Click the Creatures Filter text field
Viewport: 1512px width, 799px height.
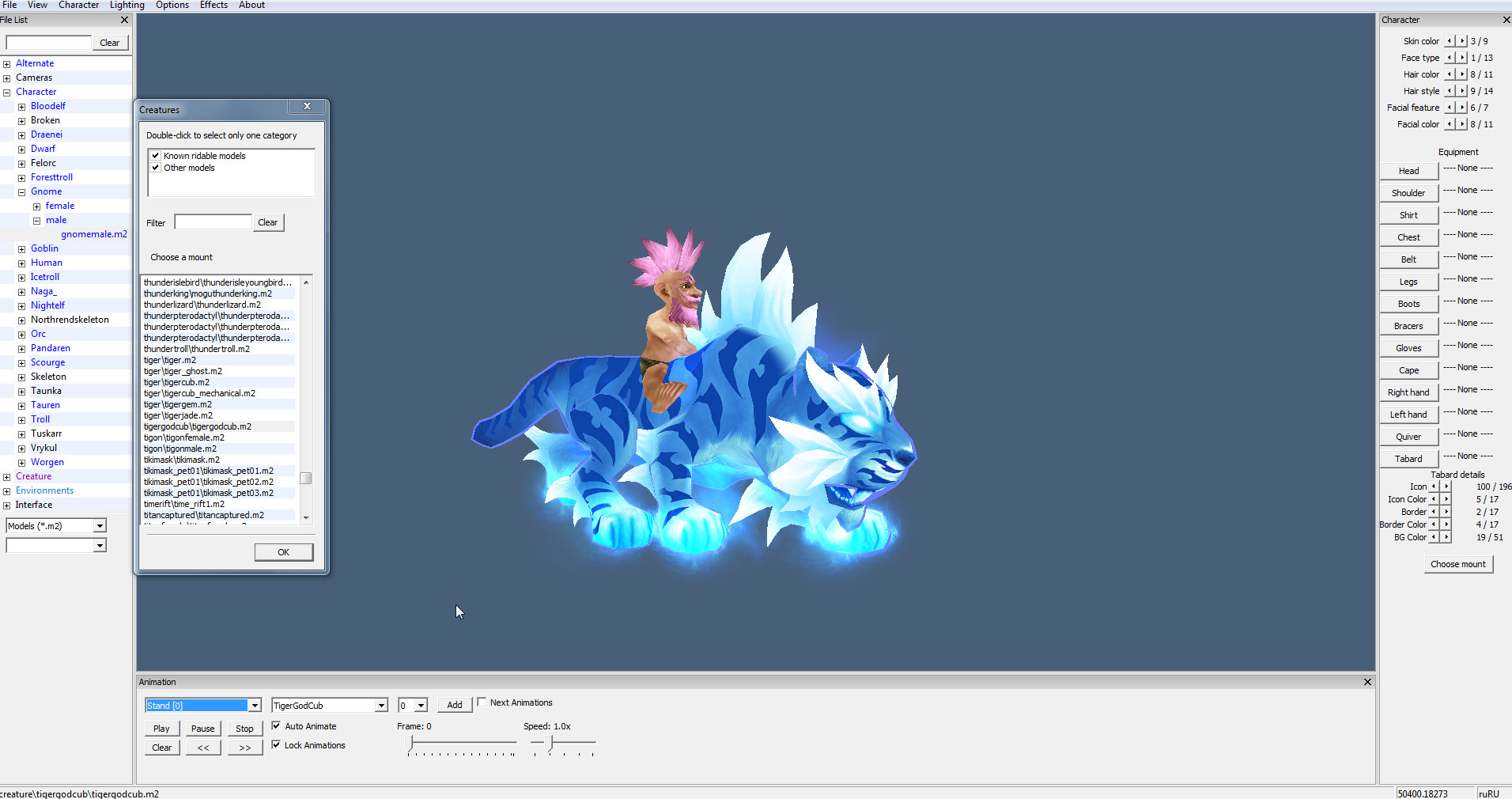coord(213,222)
